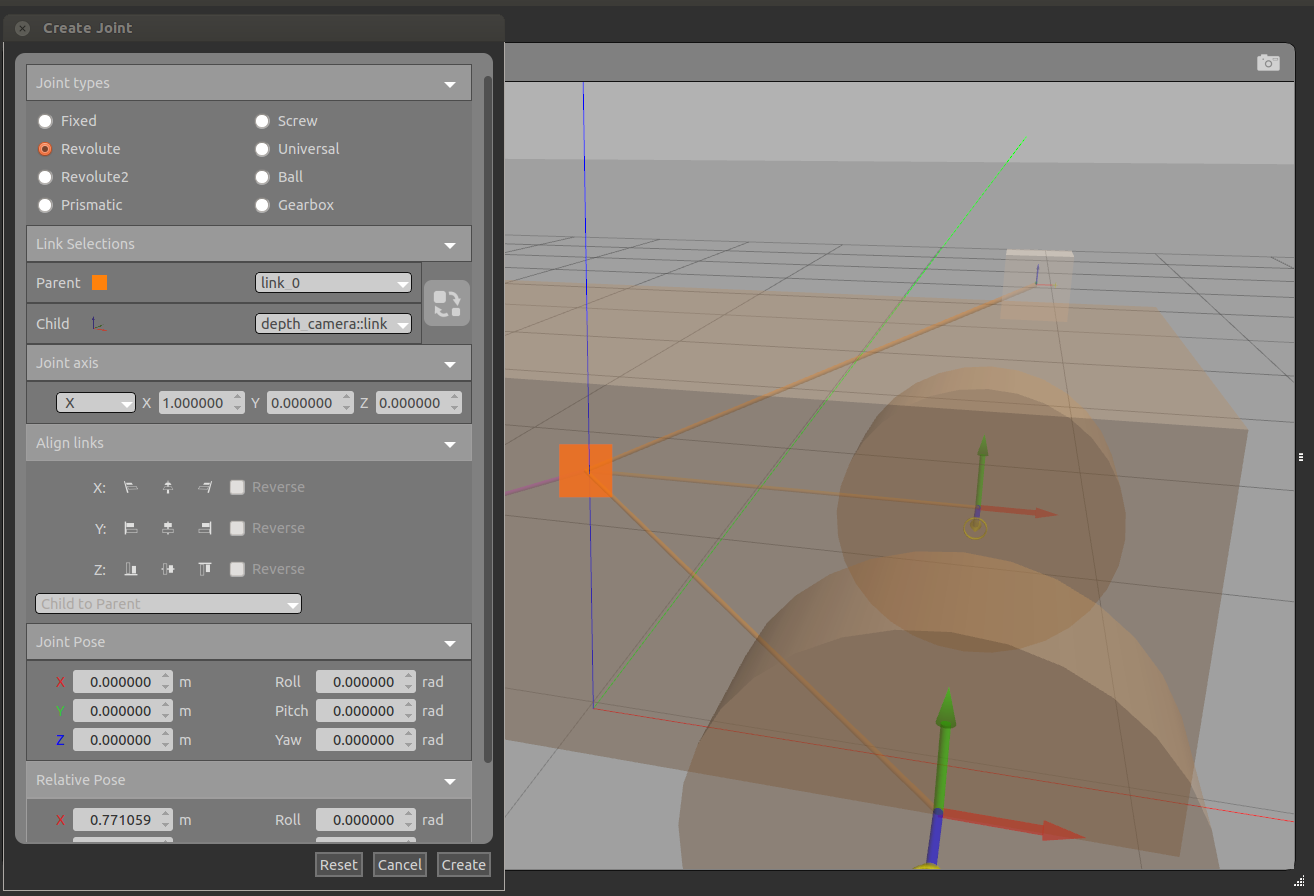Click the Cancel button

[400, 865]
